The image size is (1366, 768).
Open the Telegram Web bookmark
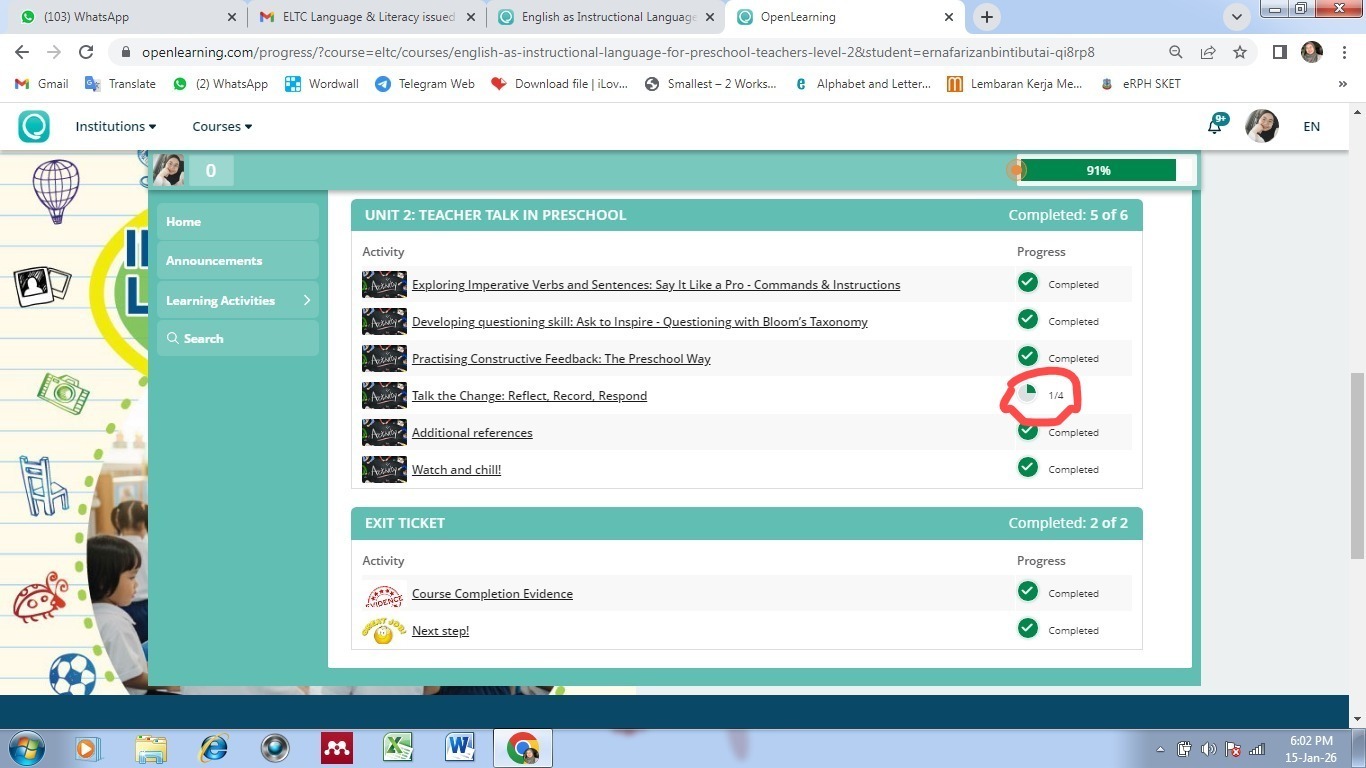point(425,84)
